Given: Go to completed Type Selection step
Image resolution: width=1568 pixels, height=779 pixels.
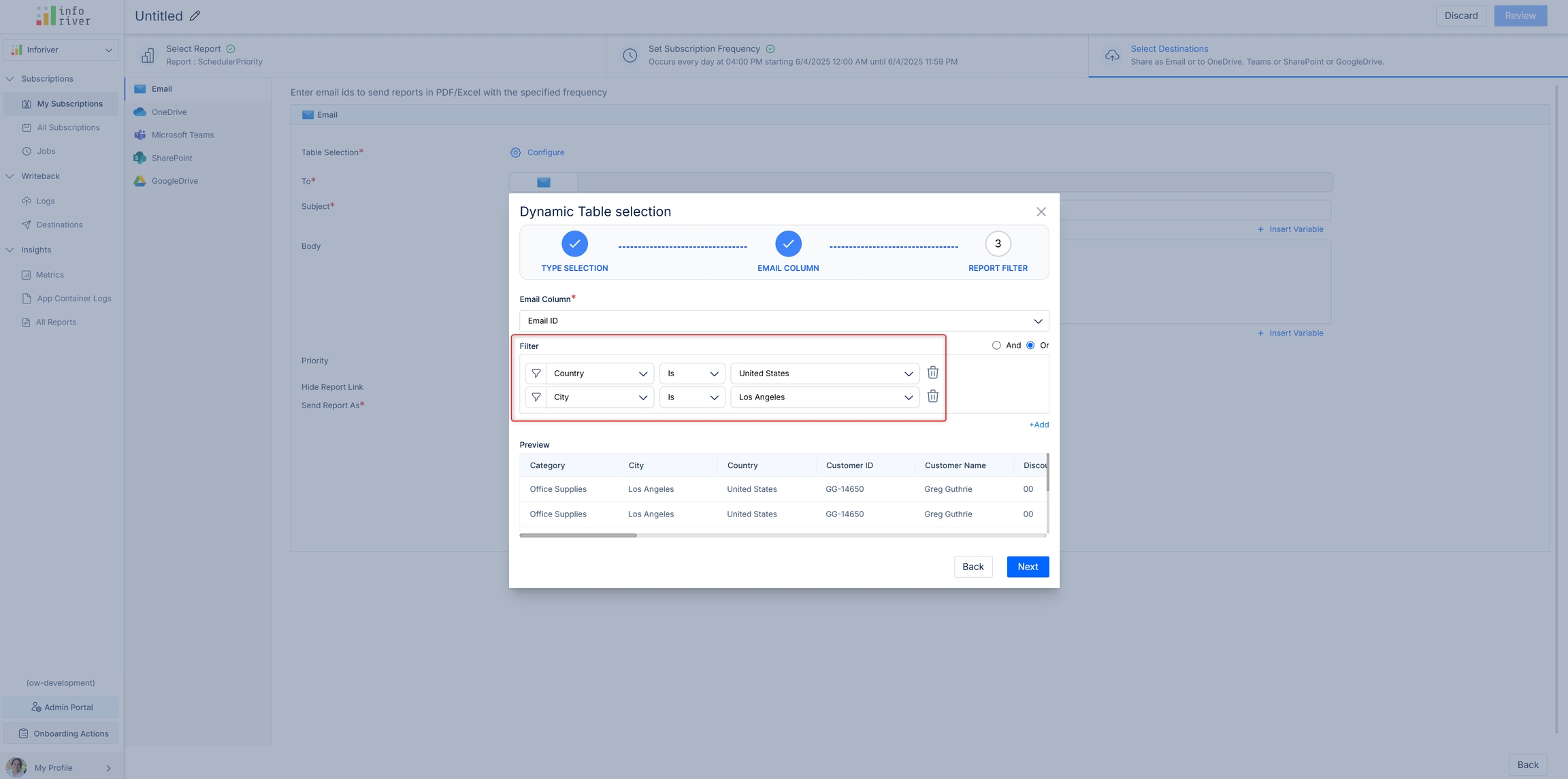Looking at the screenshot, I should tap(574, 244).
